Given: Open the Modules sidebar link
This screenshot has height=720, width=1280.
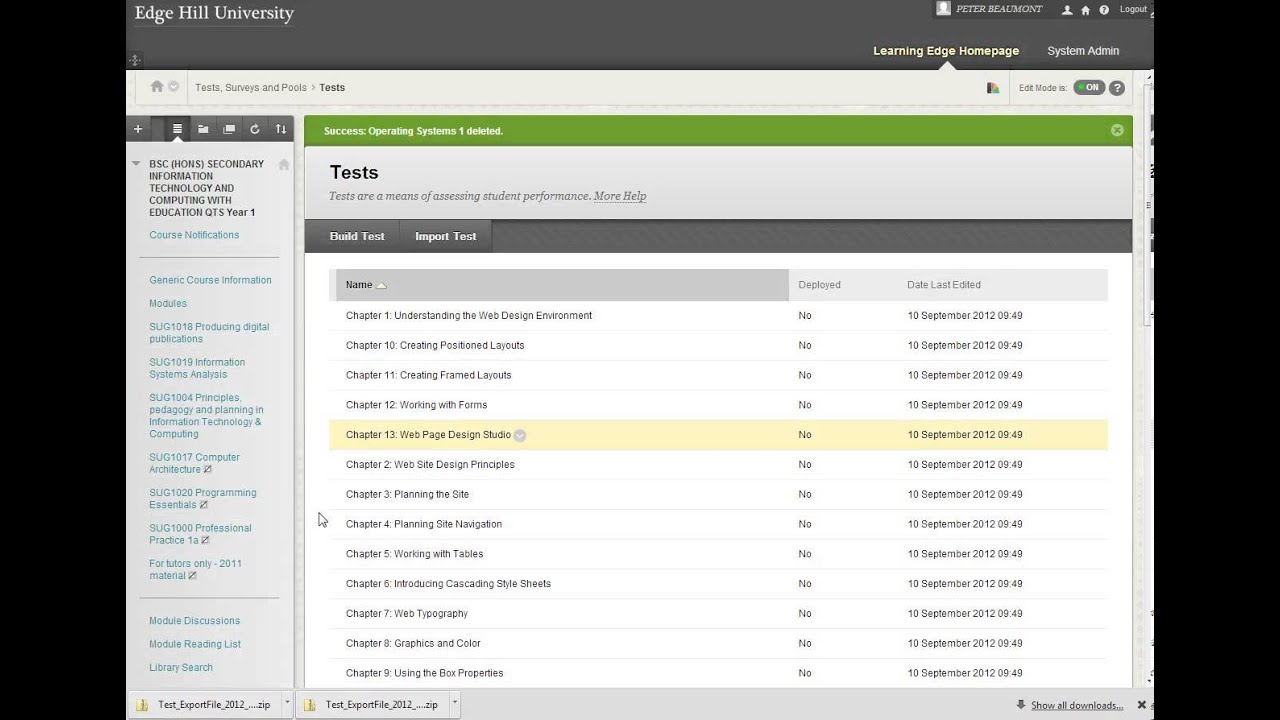Looking at the screenshot, I should 168,303.
